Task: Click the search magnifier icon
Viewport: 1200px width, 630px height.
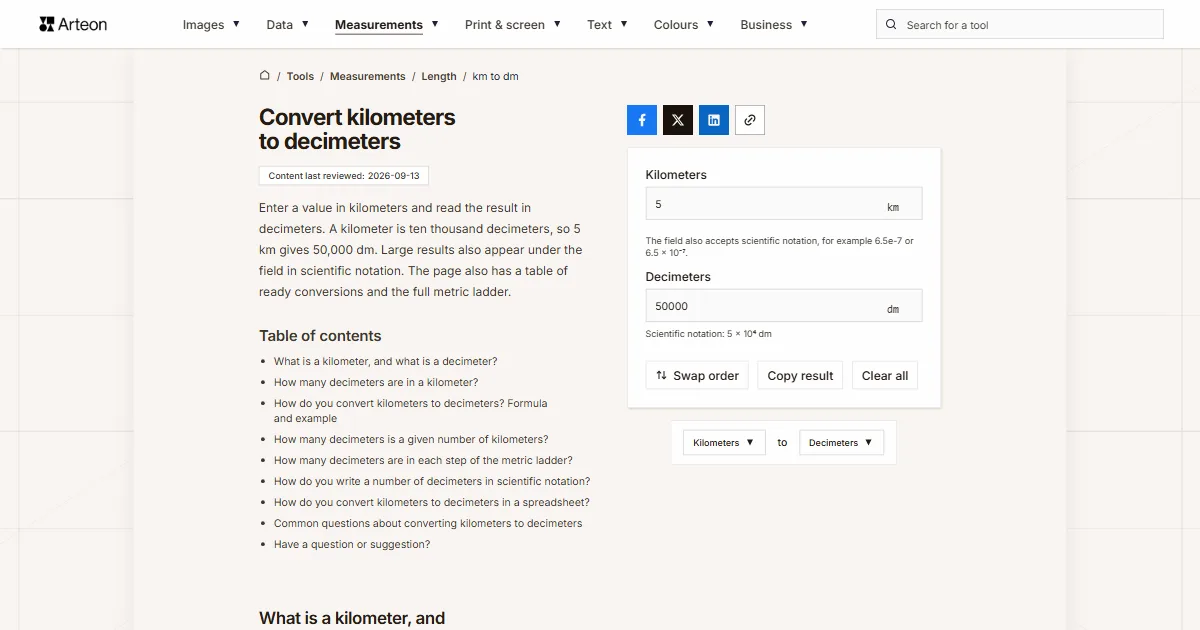Action: 892,25
